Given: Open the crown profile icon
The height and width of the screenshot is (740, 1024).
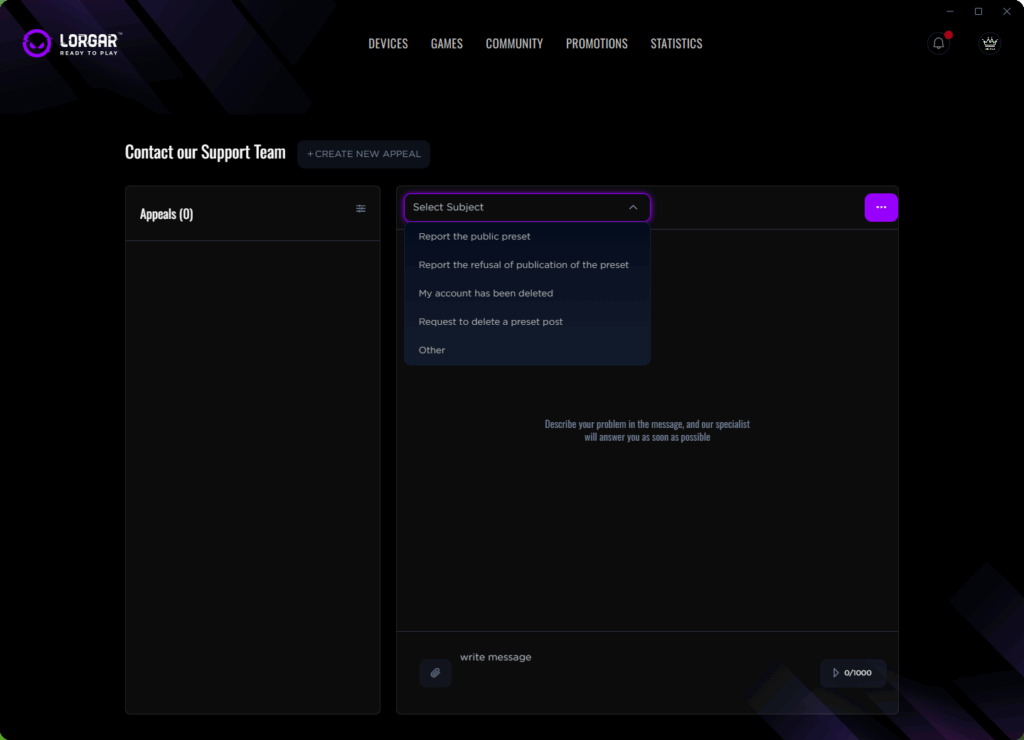Looking at the screenshot, I should pyautogui.click(x=989, y=43).
